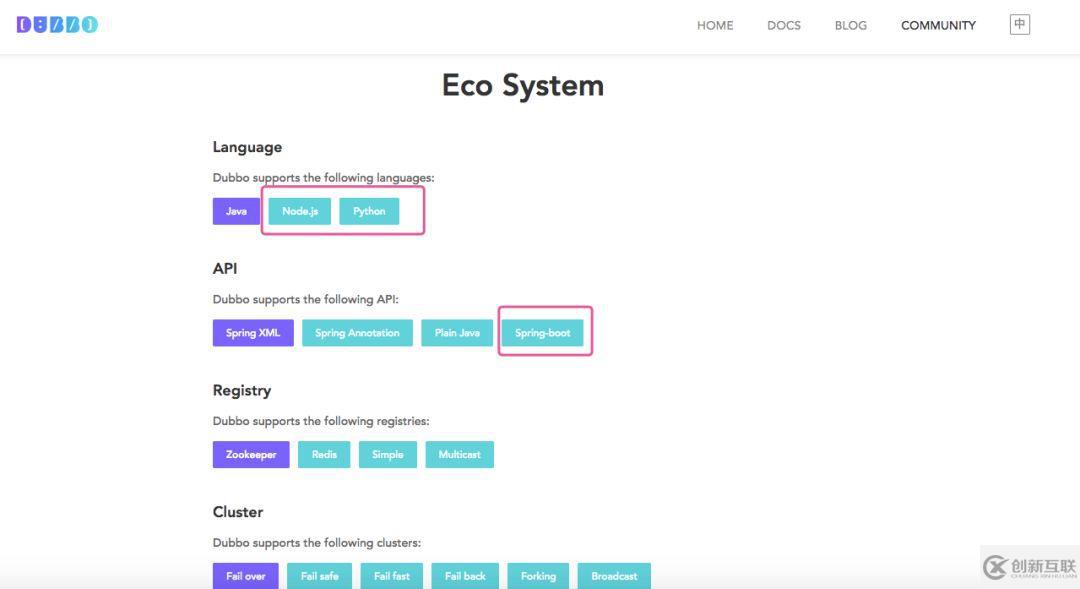Select the COMMUNITY nav item
The width and height of the screenshot is (1080, 589).
click(x=938, y=26)
